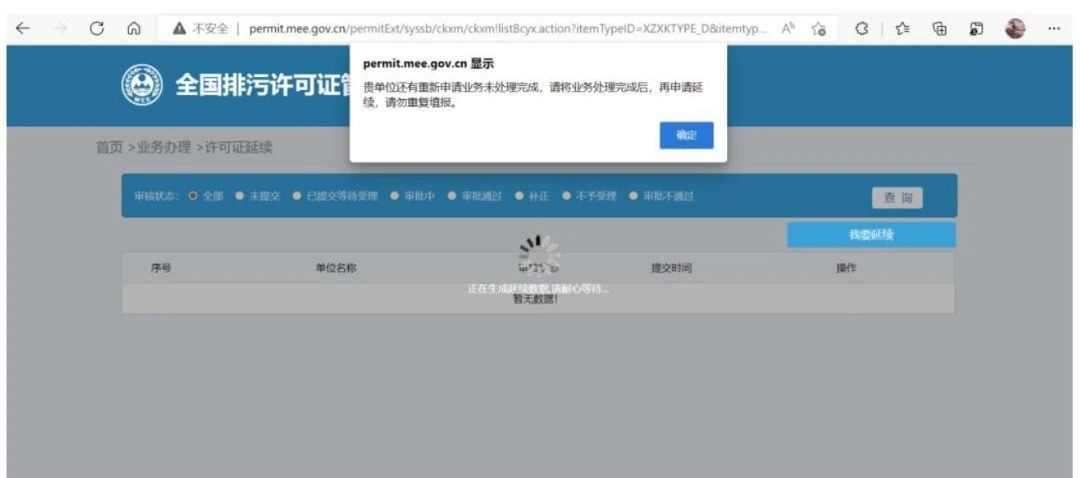
Task: Choose the 审批中 status filter
Action: (x=395, y=196)
